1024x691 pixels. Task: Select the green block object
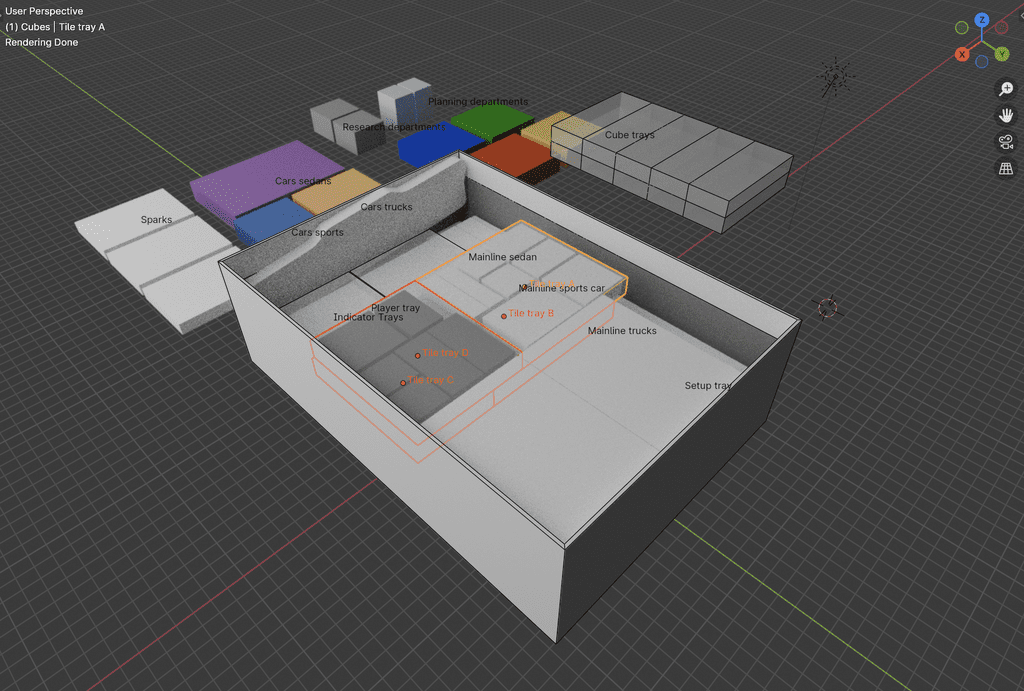click(x=492, y=121)
